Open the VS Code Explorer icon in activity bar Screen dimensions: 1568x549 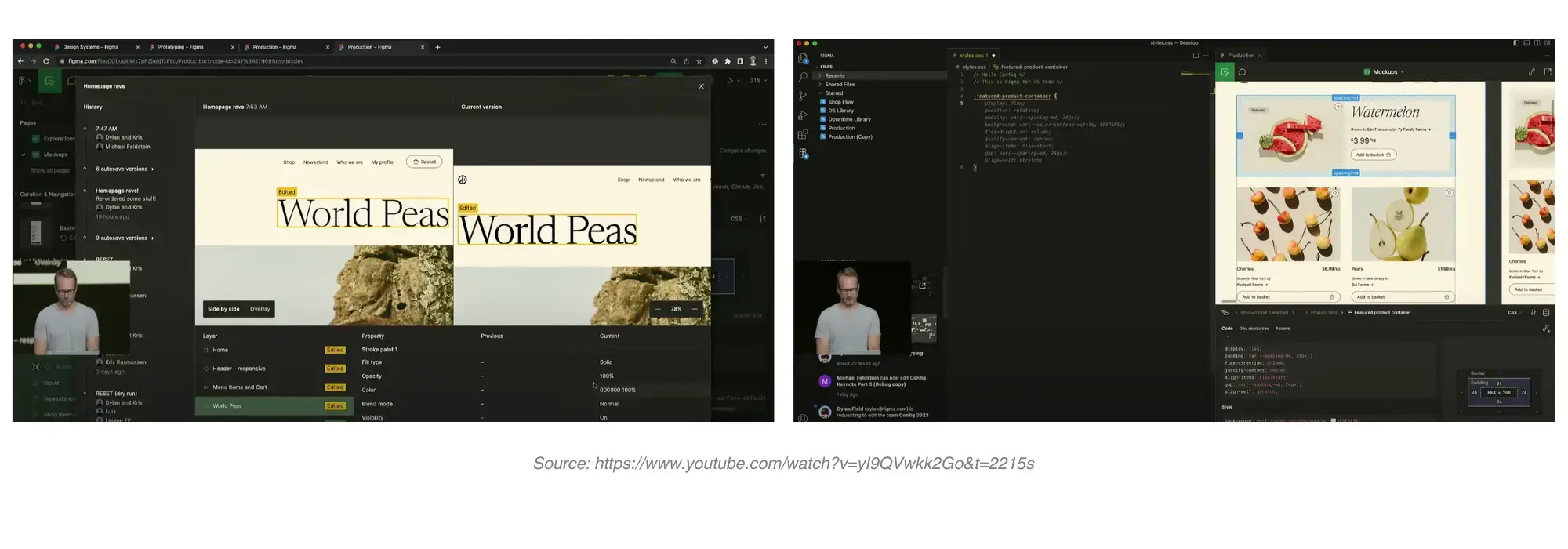(803, 58)
